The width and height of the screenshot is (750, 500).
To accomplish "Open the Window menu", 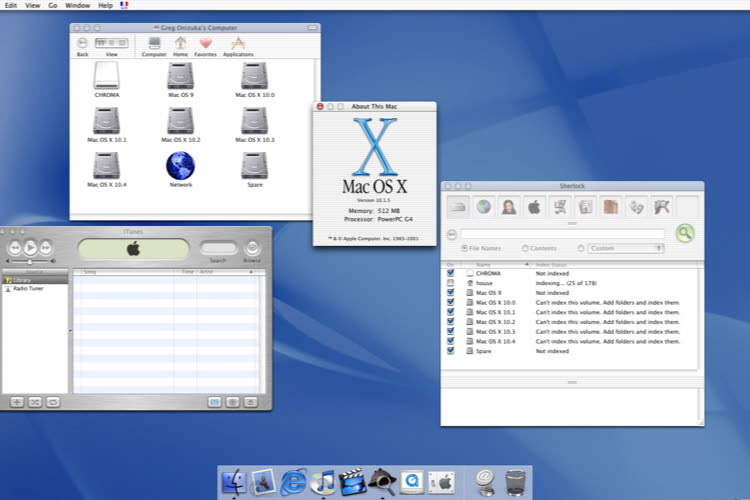I will click(75, 5).
